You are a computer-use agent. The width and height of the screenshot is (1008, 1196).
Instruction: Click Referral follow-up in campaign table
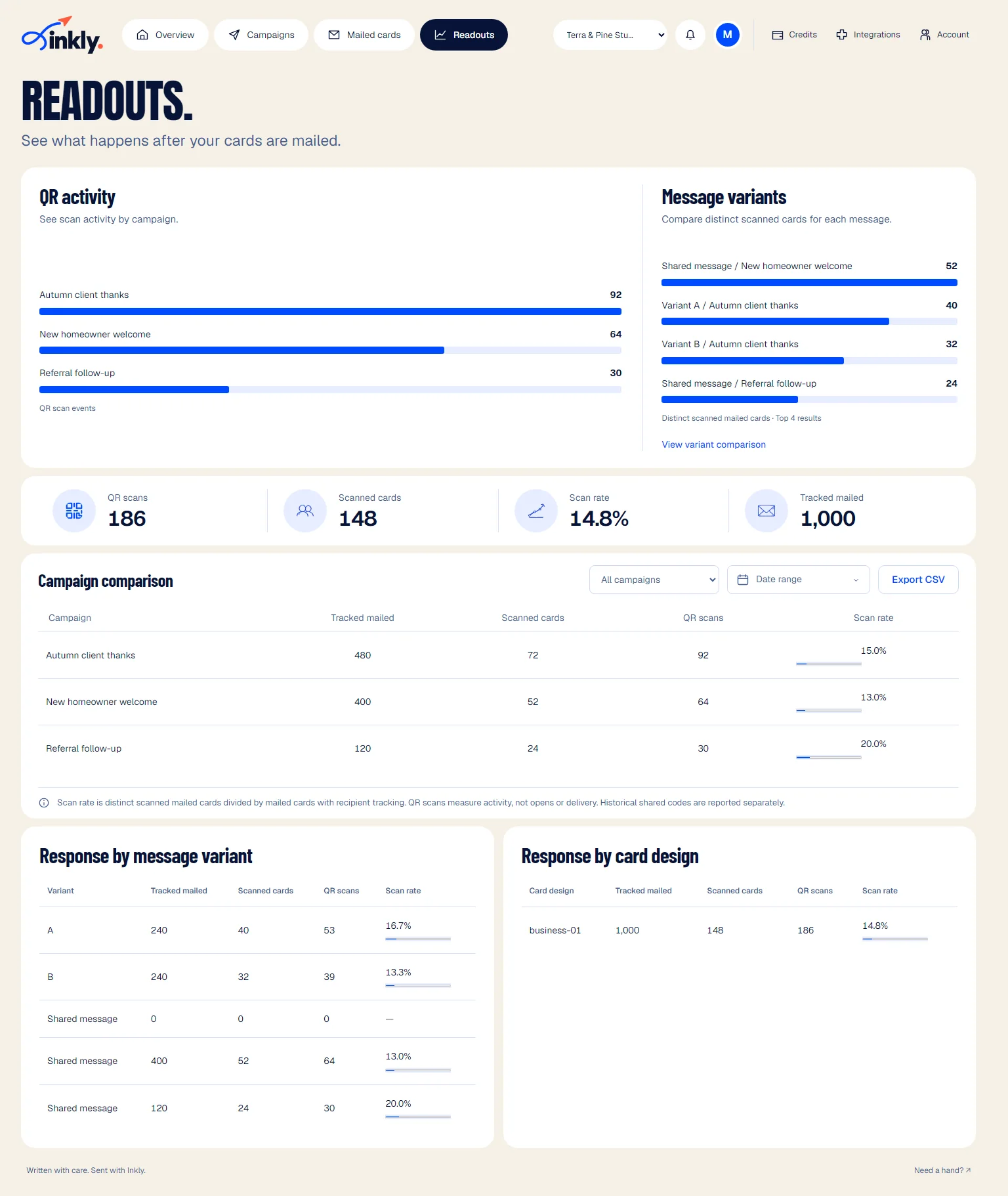(83, 748)
